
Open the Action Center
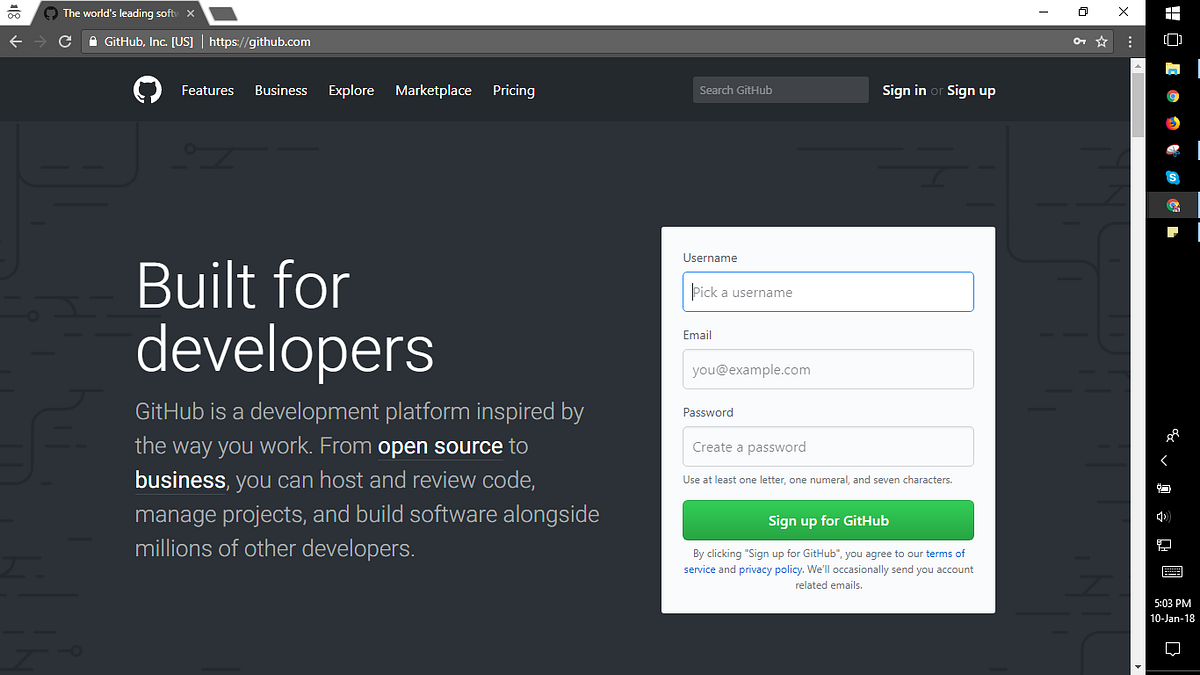coord(1172,649)
